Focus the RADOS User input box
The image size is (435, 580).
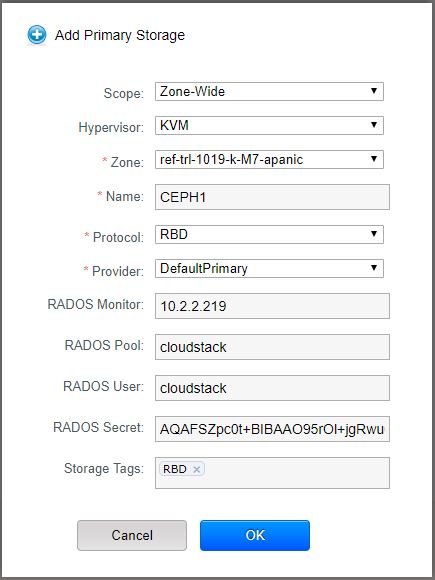pos(272,388)
